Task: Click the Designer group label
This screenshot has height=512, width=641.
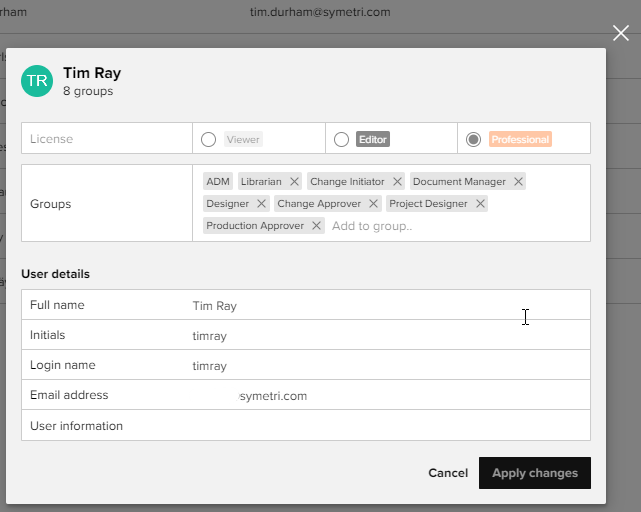Action: coord(227,204)
